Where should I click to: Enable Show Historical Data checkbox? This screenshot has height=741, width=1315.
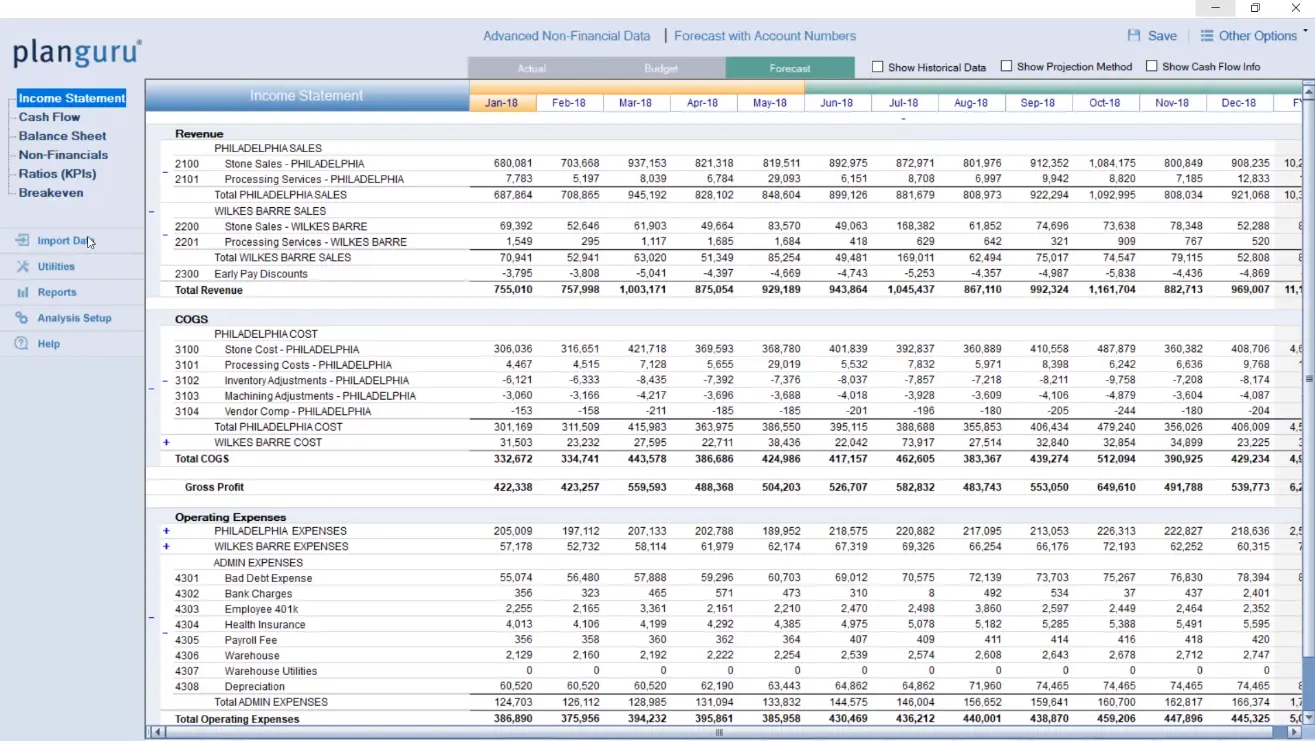(878, 67)
